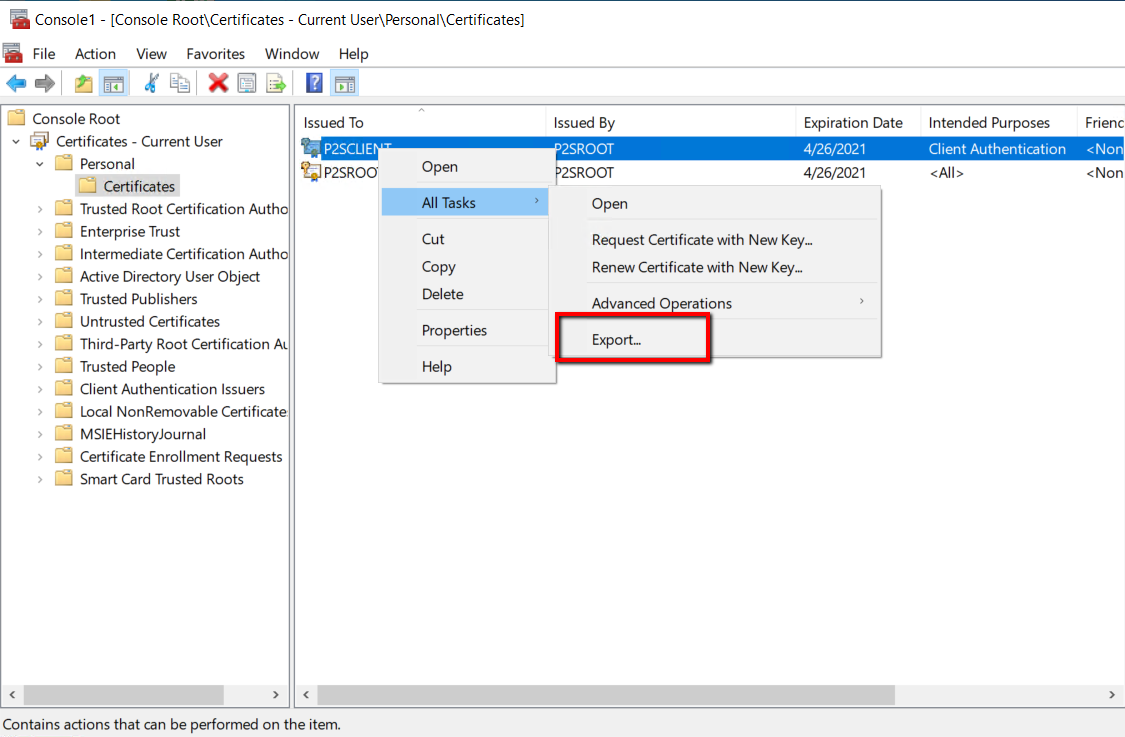
Task: Choose Properties from the context menu
Action: pos(466,330)
